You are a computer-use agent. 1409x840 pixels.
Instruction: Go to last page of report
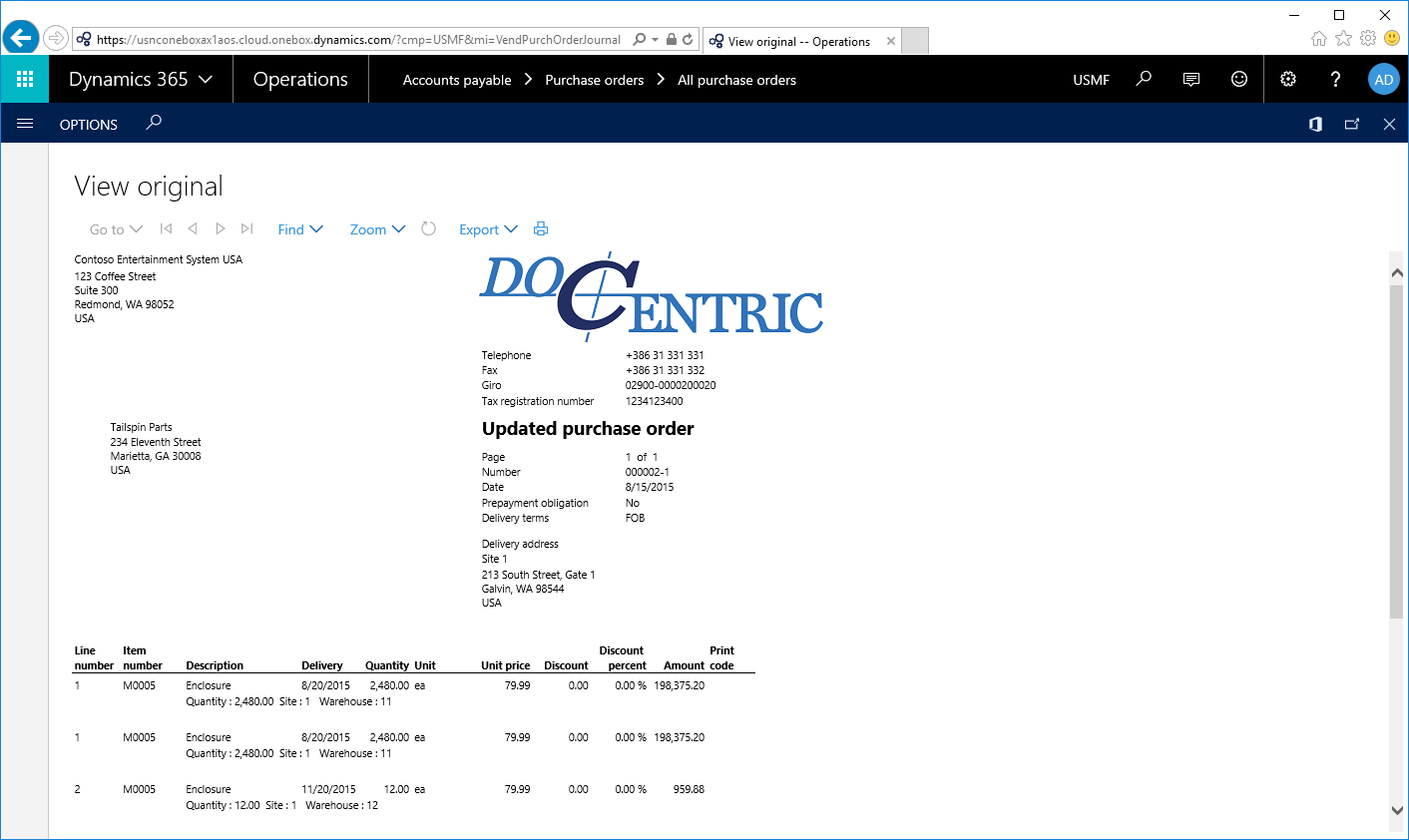click(246, 228)
